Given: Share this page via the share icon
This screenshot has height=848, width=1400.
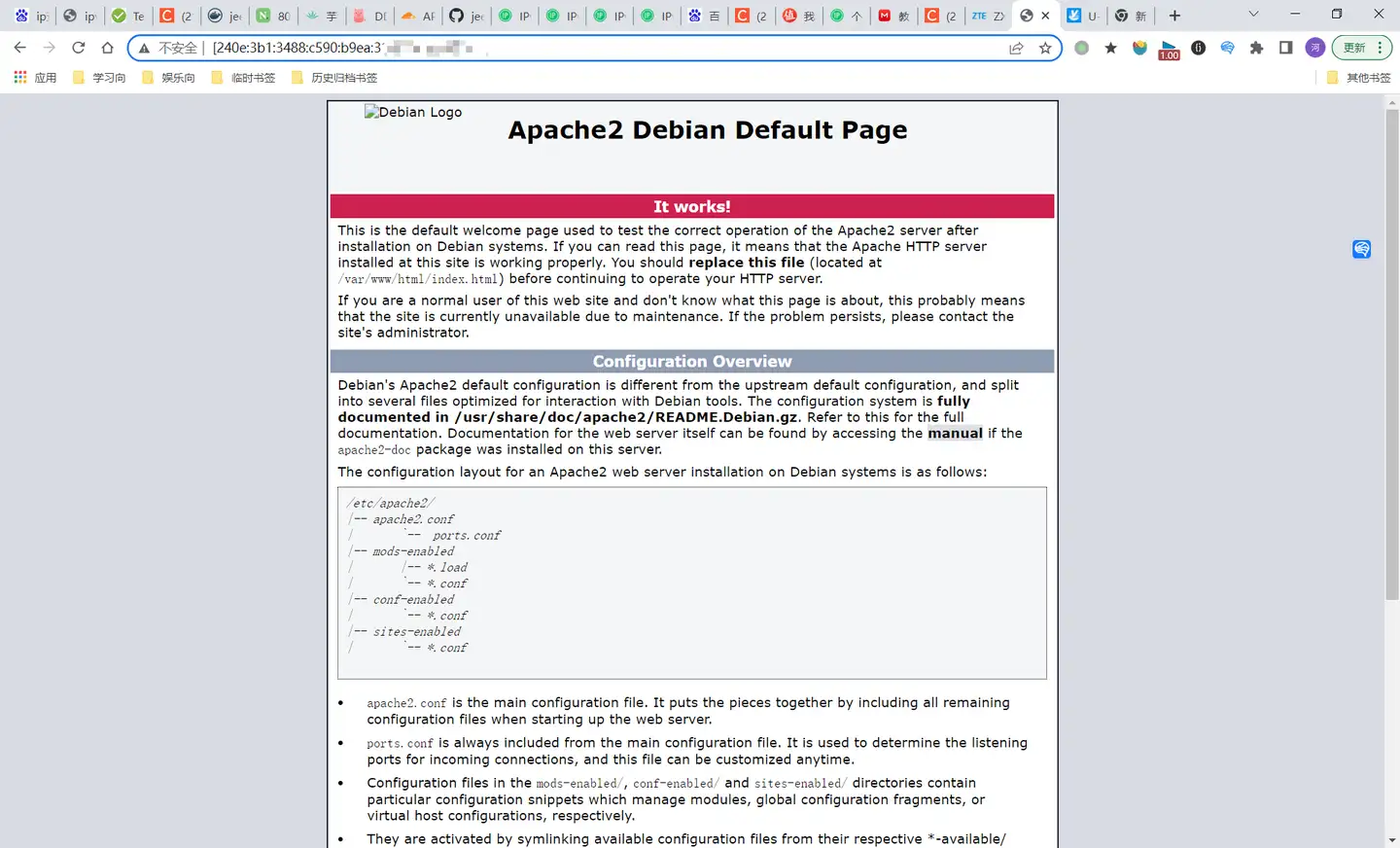Looking at the screenshot, I should (x=1016, y=48).
